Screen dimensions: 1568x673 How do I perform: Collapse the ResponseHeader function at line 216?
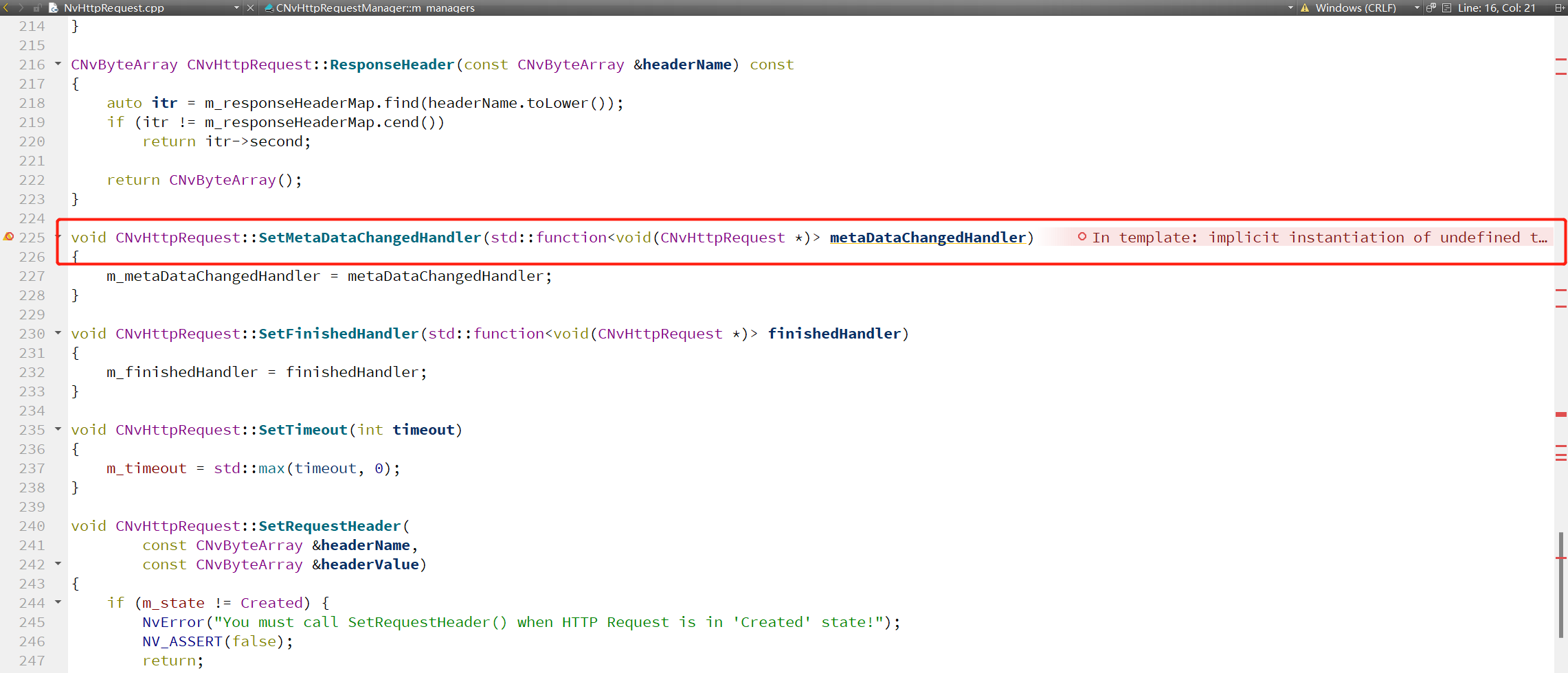click(x=58, y=64)
